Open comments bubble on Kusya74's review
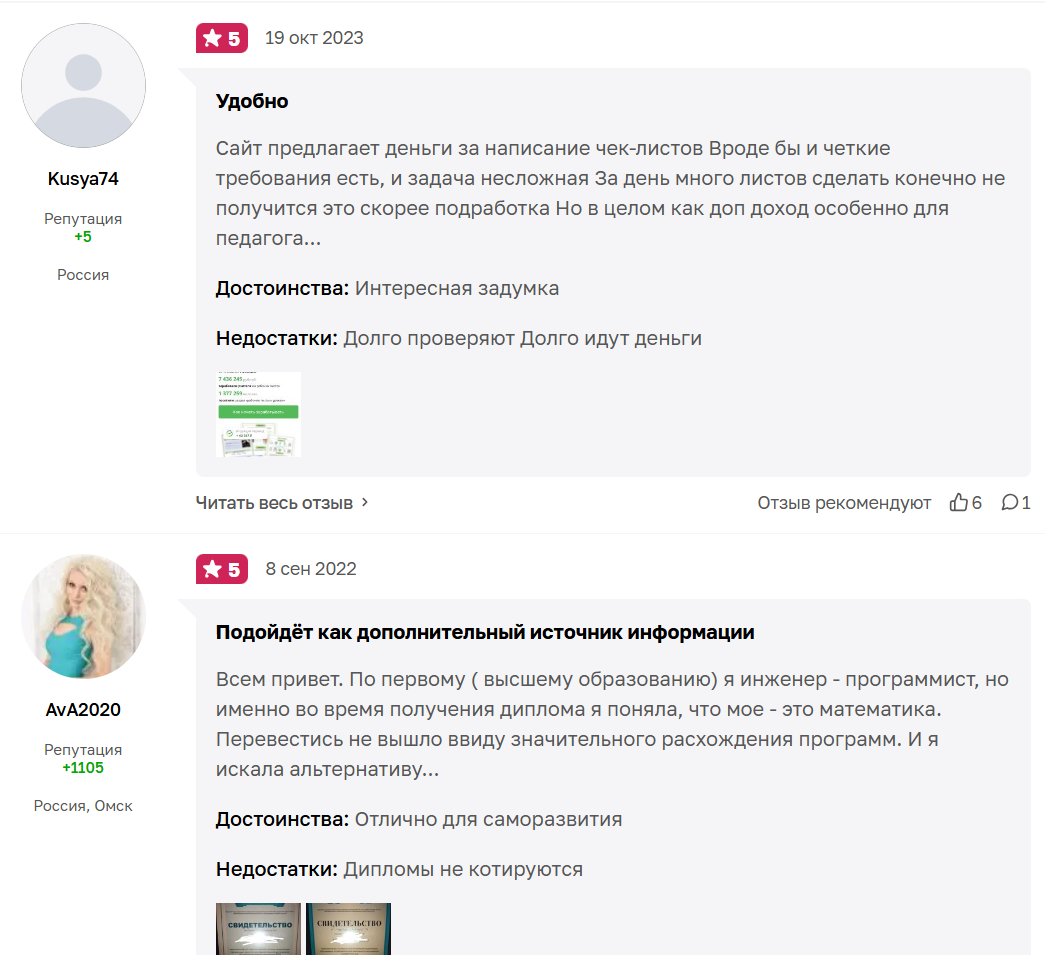The height and width of the screenshot is (955, 1045). [x=1010, y=503]
